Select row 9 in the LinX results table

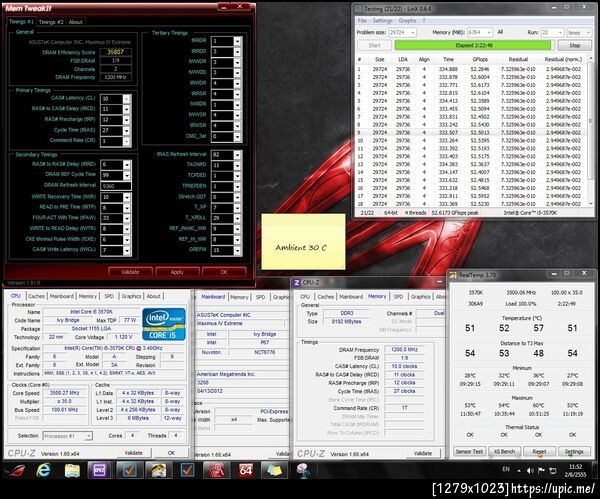tap(471, 133)
